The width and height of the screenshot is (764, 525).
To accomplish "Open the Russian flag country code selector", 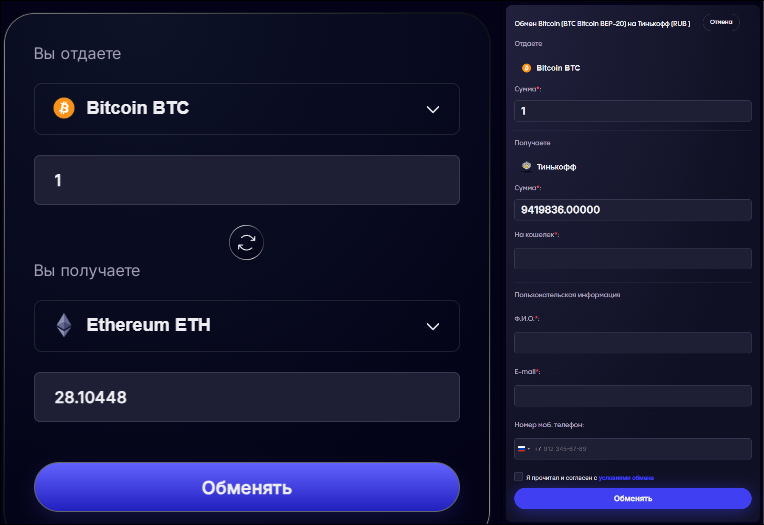I will [x=524, y=448].
